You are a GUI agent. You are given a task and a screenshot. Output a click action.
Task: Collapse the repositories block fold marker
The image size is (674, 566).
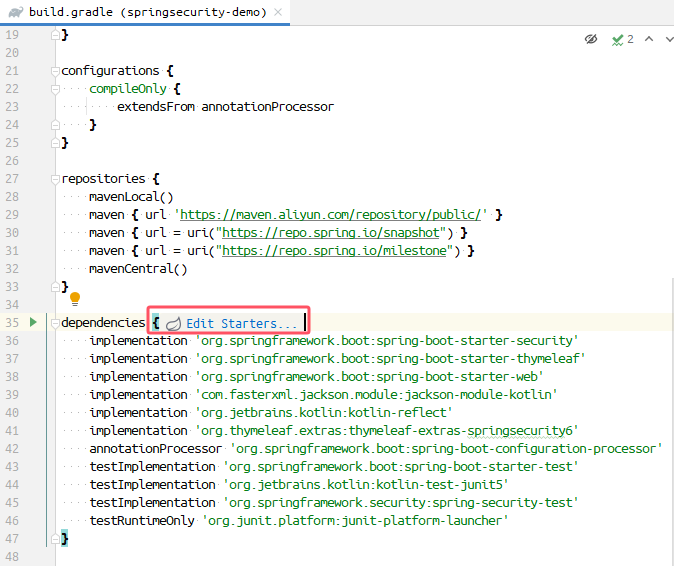(x=55, y=179)
